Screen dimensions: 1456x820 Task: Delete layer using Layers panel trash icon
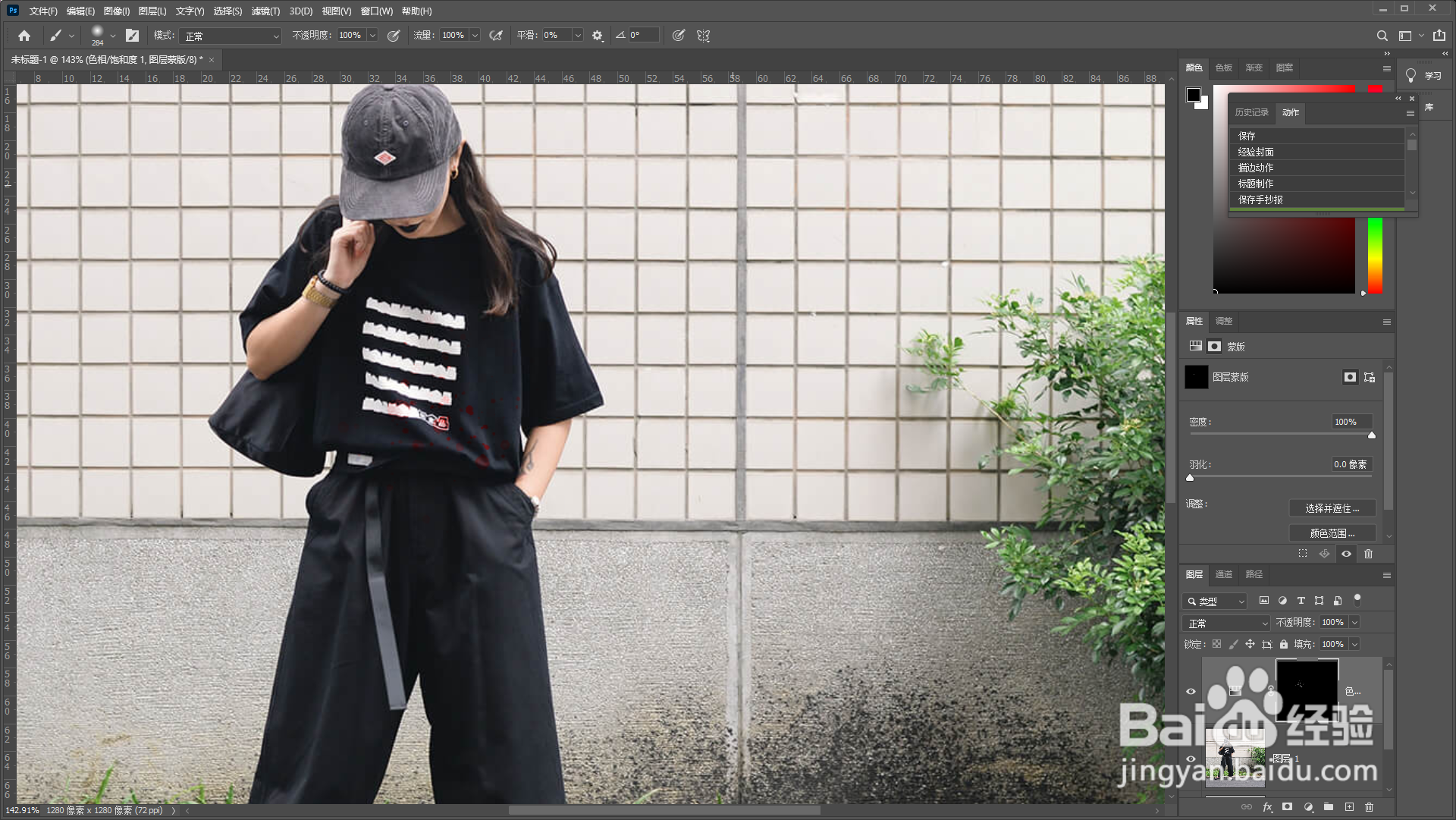click(x=1369, y=807)
